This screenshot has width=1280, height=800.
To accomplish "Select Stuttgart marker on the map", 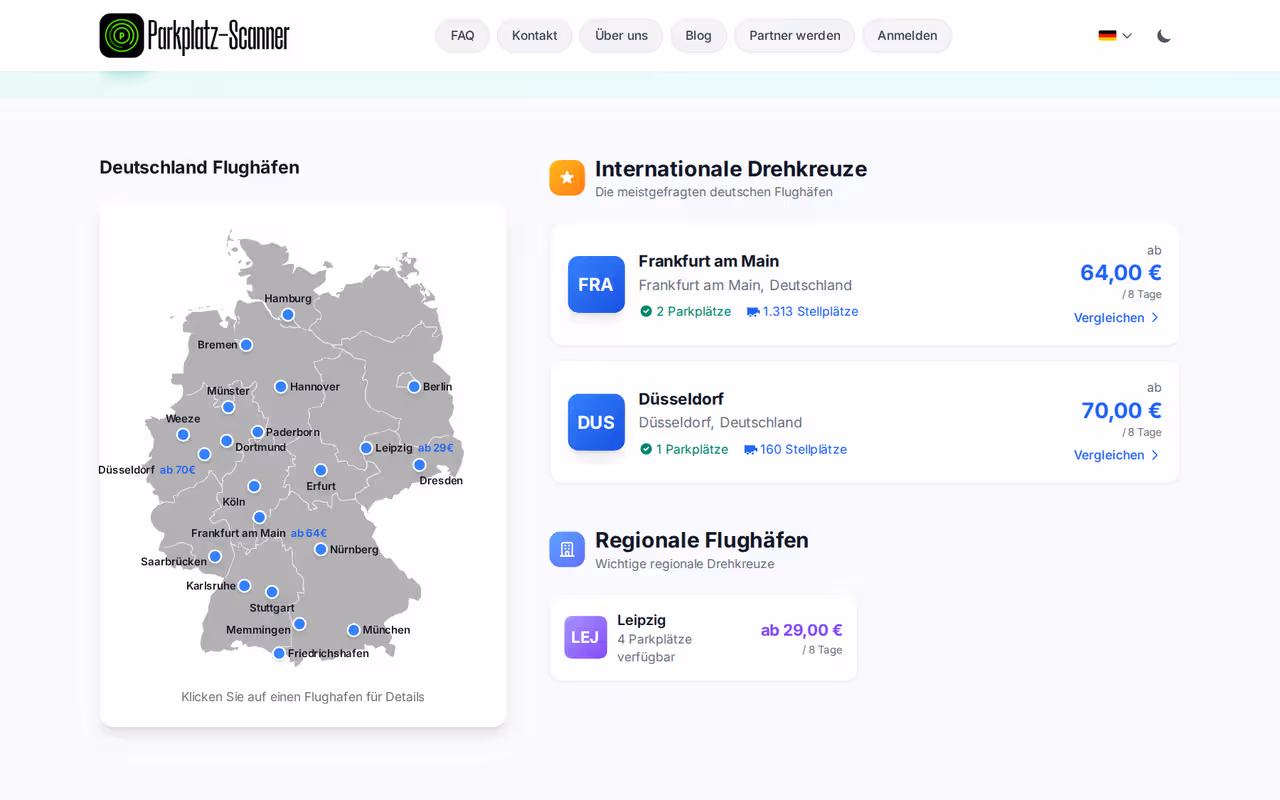I will 272,592.
